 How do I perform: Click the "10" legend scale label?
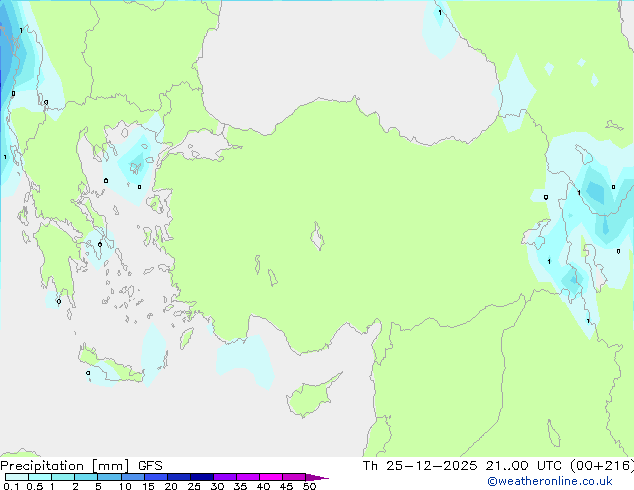pyautogui.click(x=125, y=486)
